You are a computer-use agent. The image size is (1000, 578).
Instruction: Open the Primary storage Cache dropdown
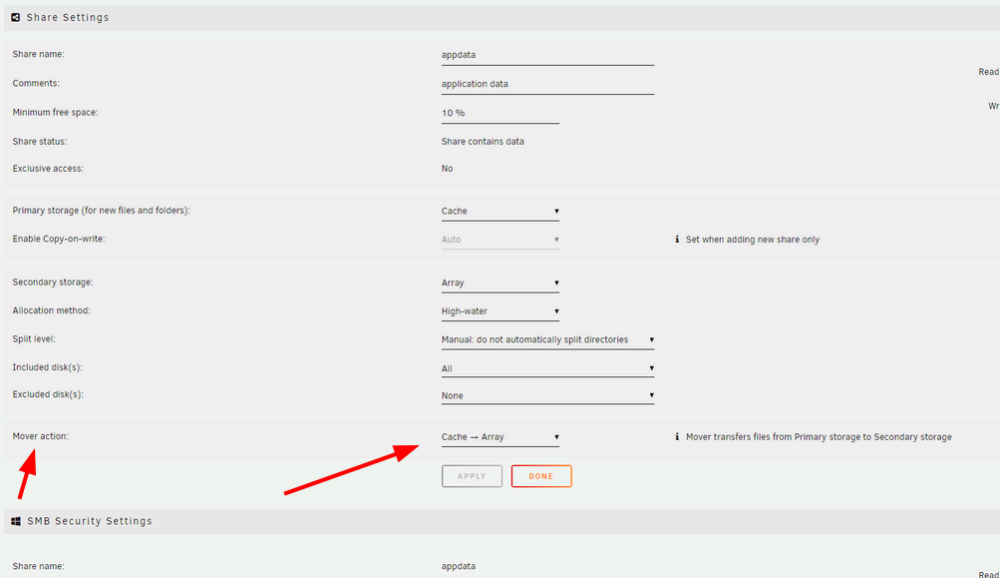click(x=500, y=211)
